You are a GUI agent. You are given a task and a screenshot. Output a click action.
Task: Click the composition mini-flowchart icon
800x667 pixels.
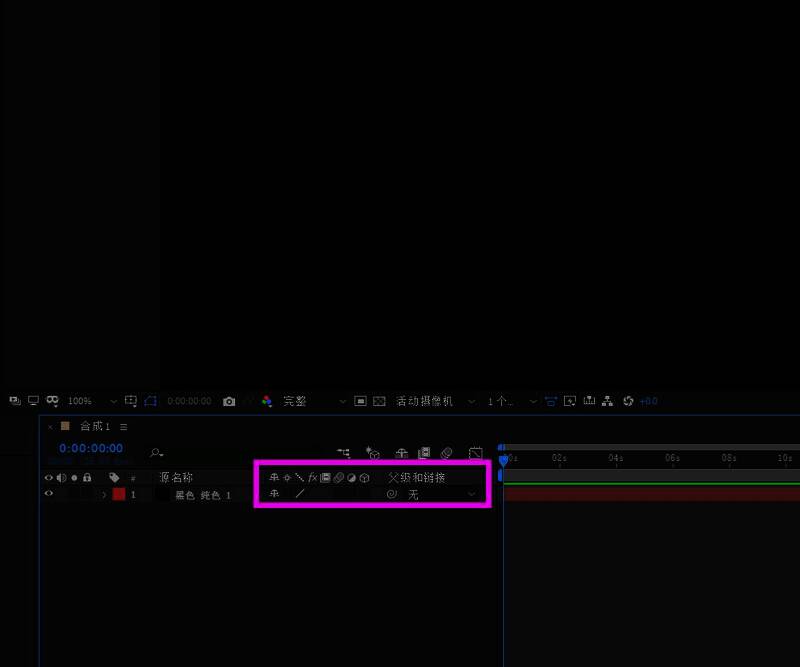pos(344,453)
